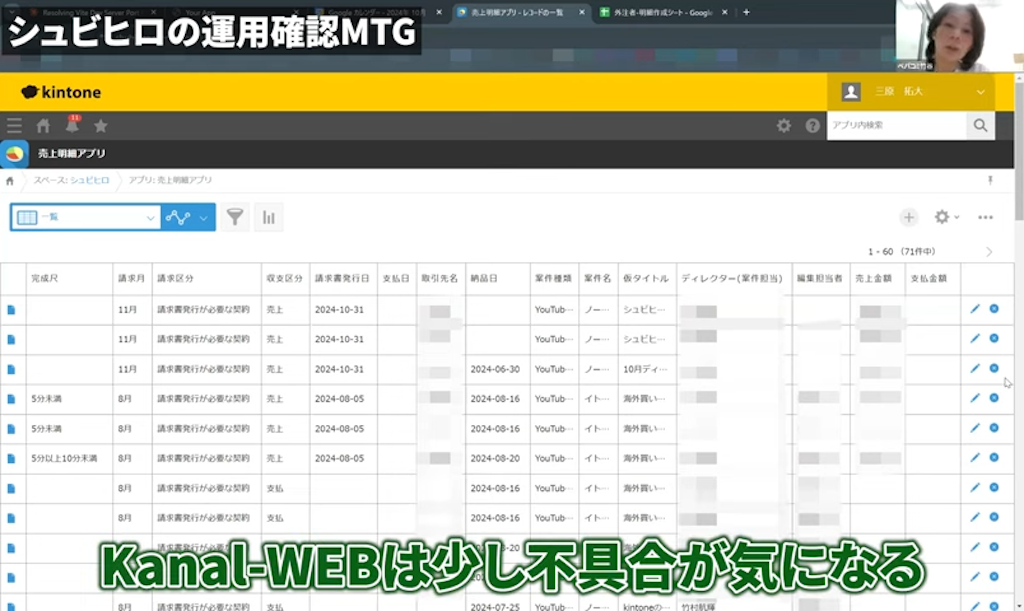Click the アプリ内検索 search input field
Viewport: 1024px width, 611px height.
pyautogui.click(x=895, y=126)
